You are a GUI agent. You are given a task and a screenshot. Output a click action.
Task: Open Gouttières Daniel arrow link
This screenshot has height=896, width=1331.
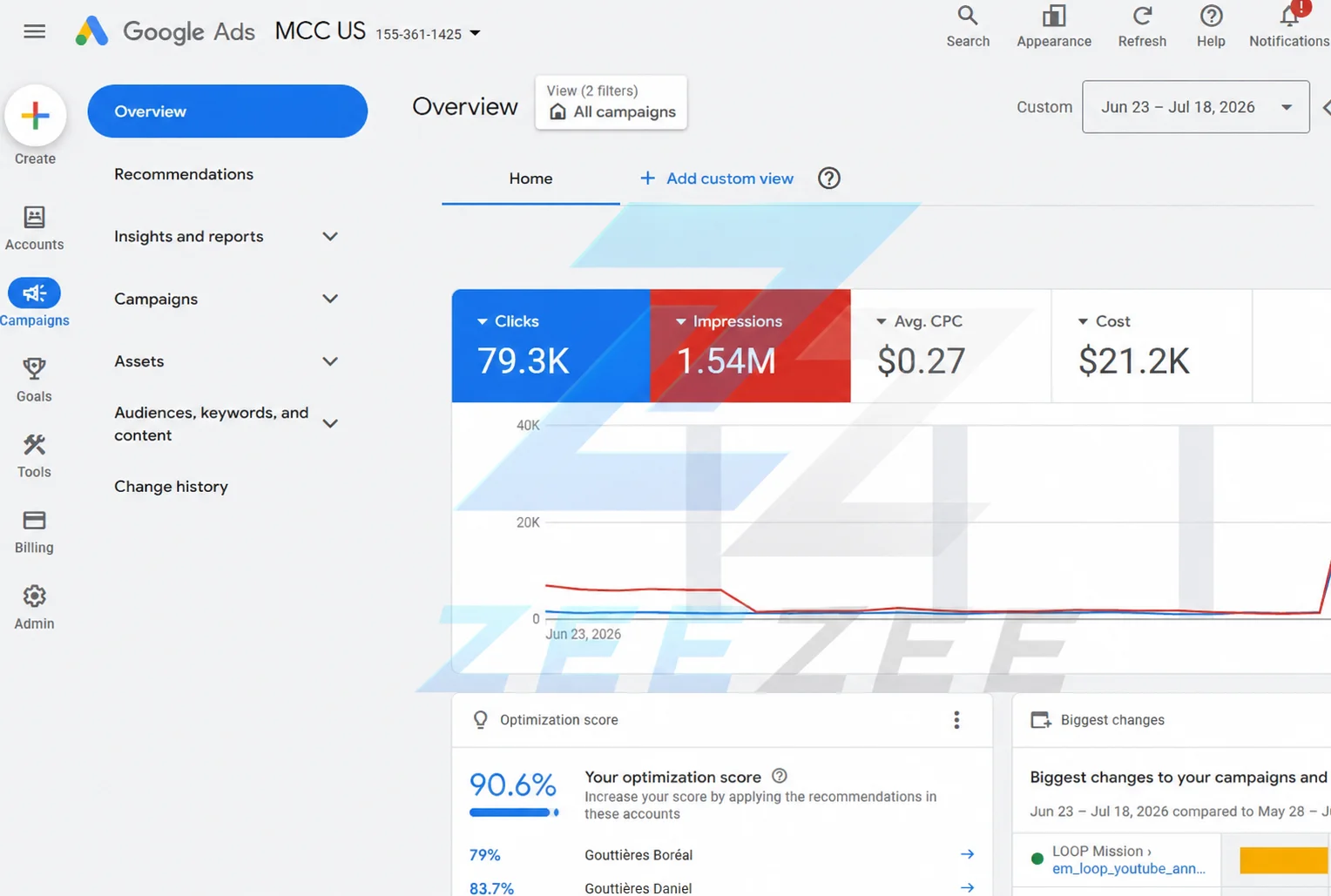coord(967,887)
